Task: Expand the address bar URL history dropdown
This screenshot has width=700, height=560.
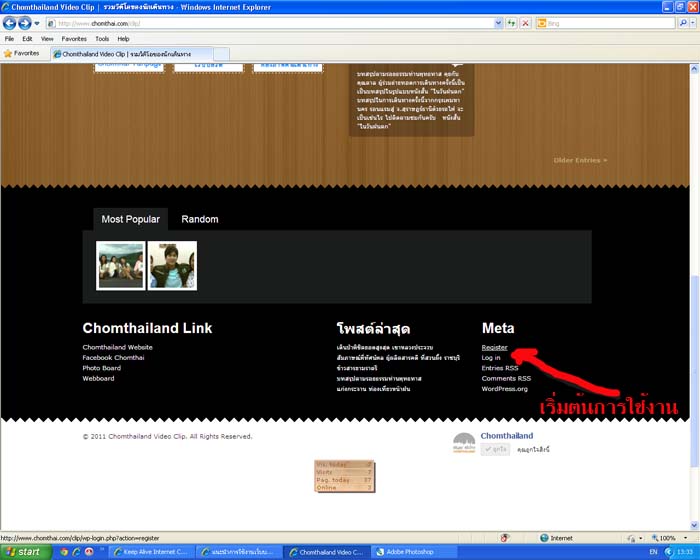Action: [x=499, y=23]
